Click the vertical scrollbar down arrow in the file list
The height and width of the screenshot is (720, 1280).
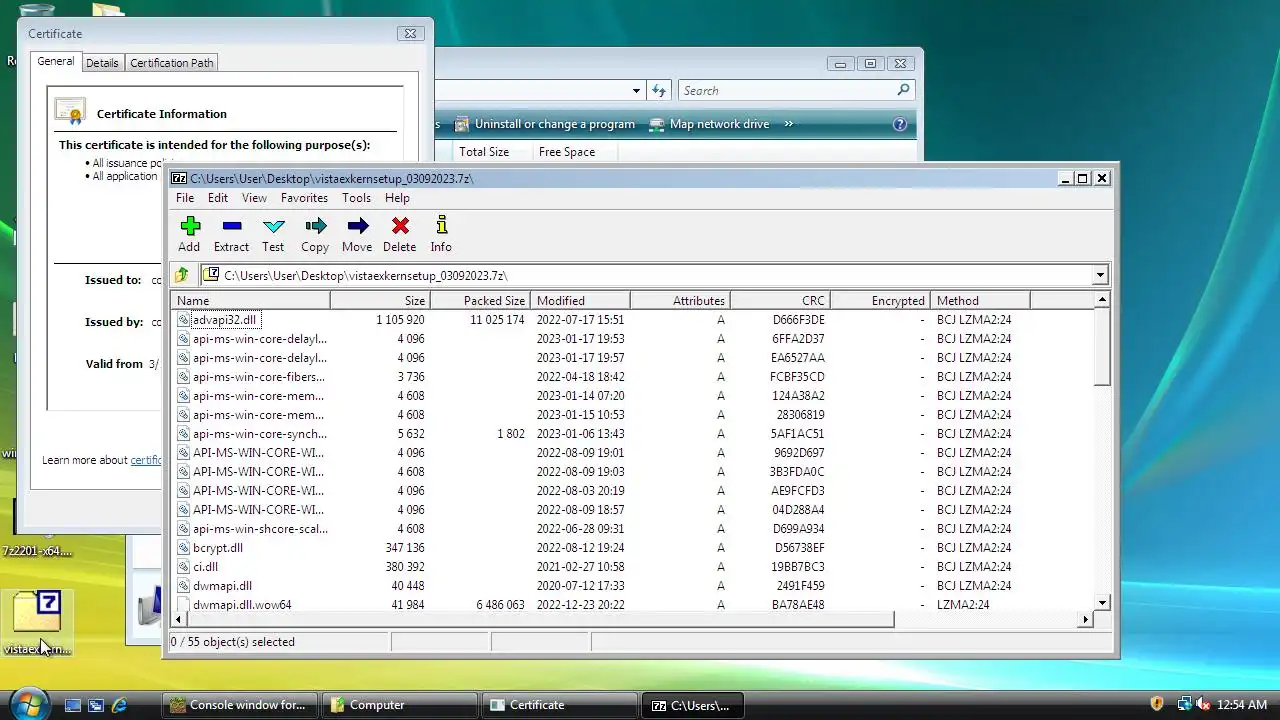click(1102, 603)
